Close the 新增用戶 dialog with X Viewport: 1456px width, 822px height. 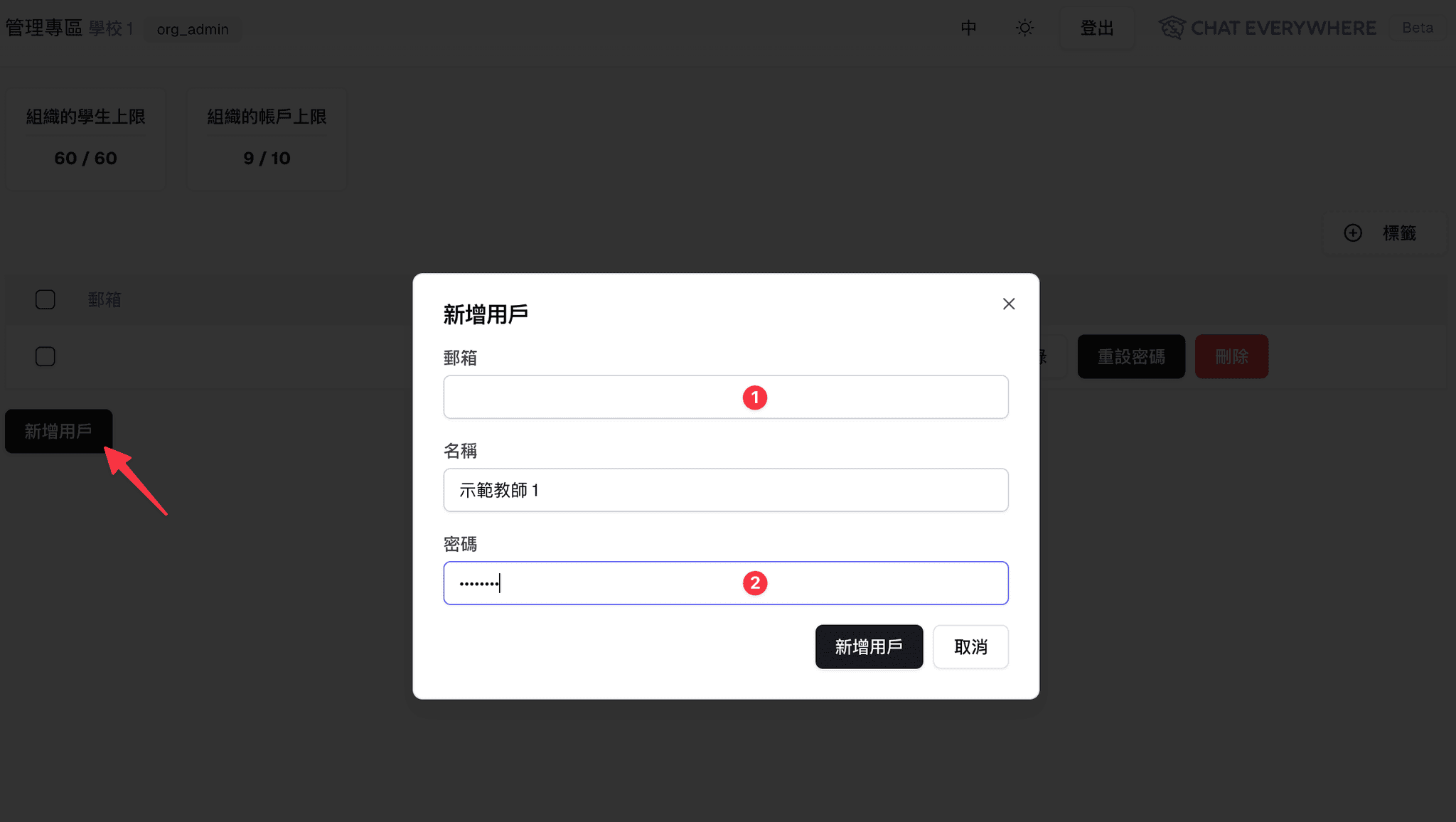[x=1008, y=304]
